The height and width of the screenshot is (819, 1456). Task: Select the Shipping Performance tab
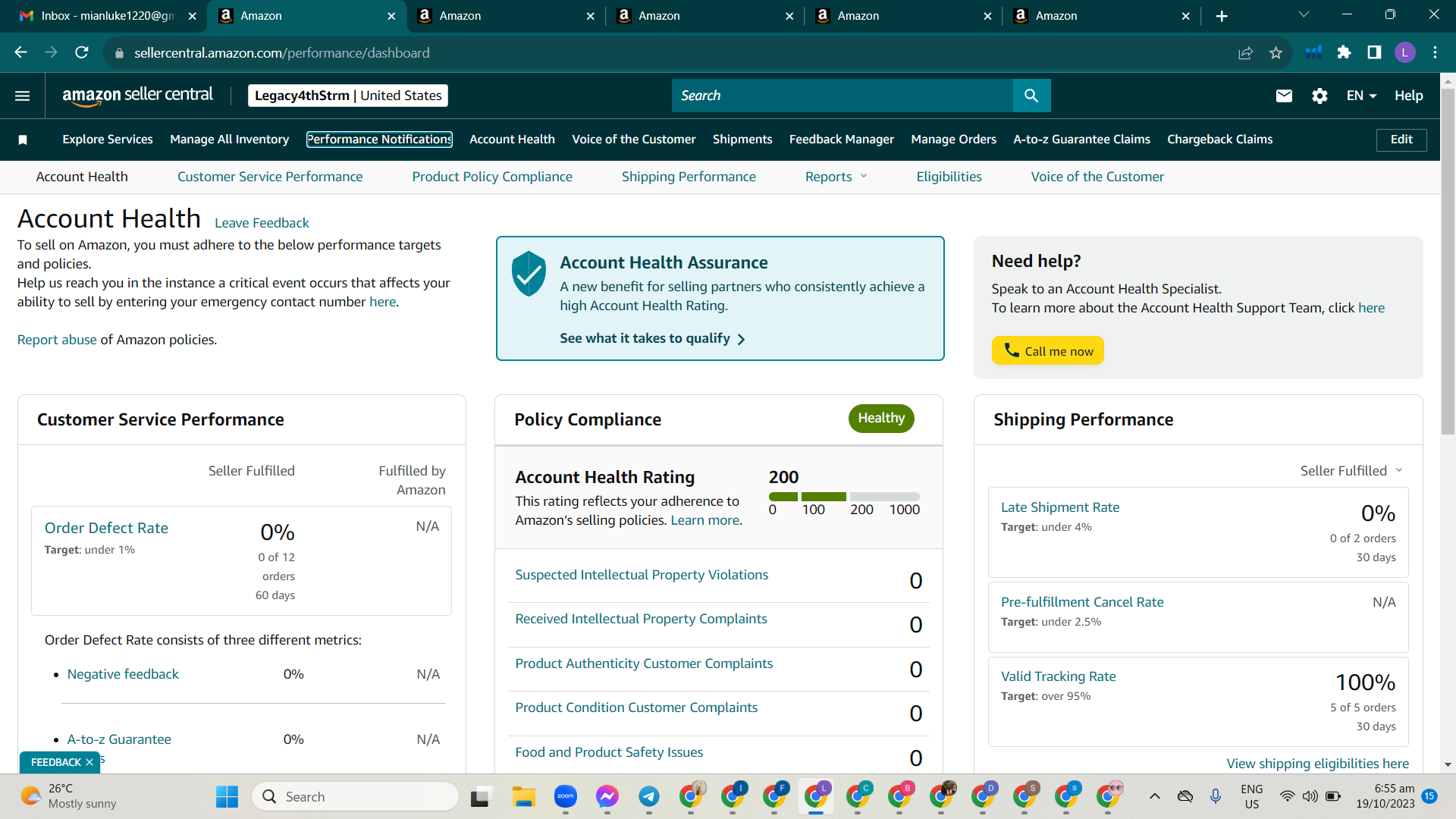pyautogui.click(x=689, y=177)
